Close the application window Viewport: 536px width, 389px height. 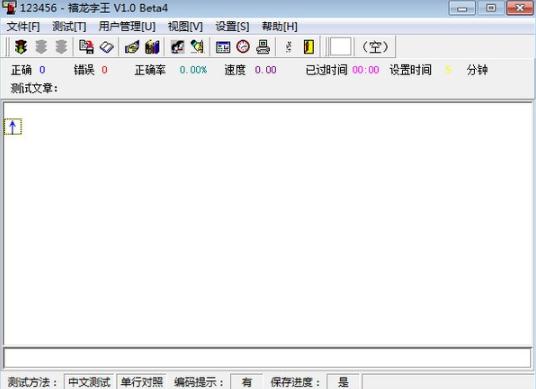pyautogui.click(x=520, y=8)
